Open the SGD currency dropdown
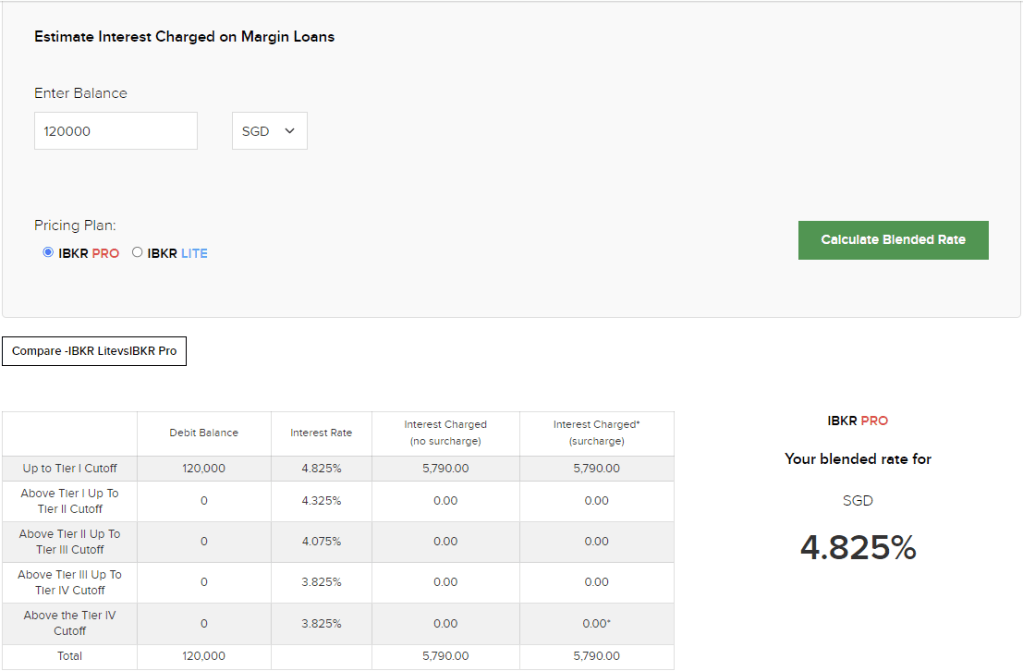This screenshot has width=1023, height=671. tap(269, 131)
